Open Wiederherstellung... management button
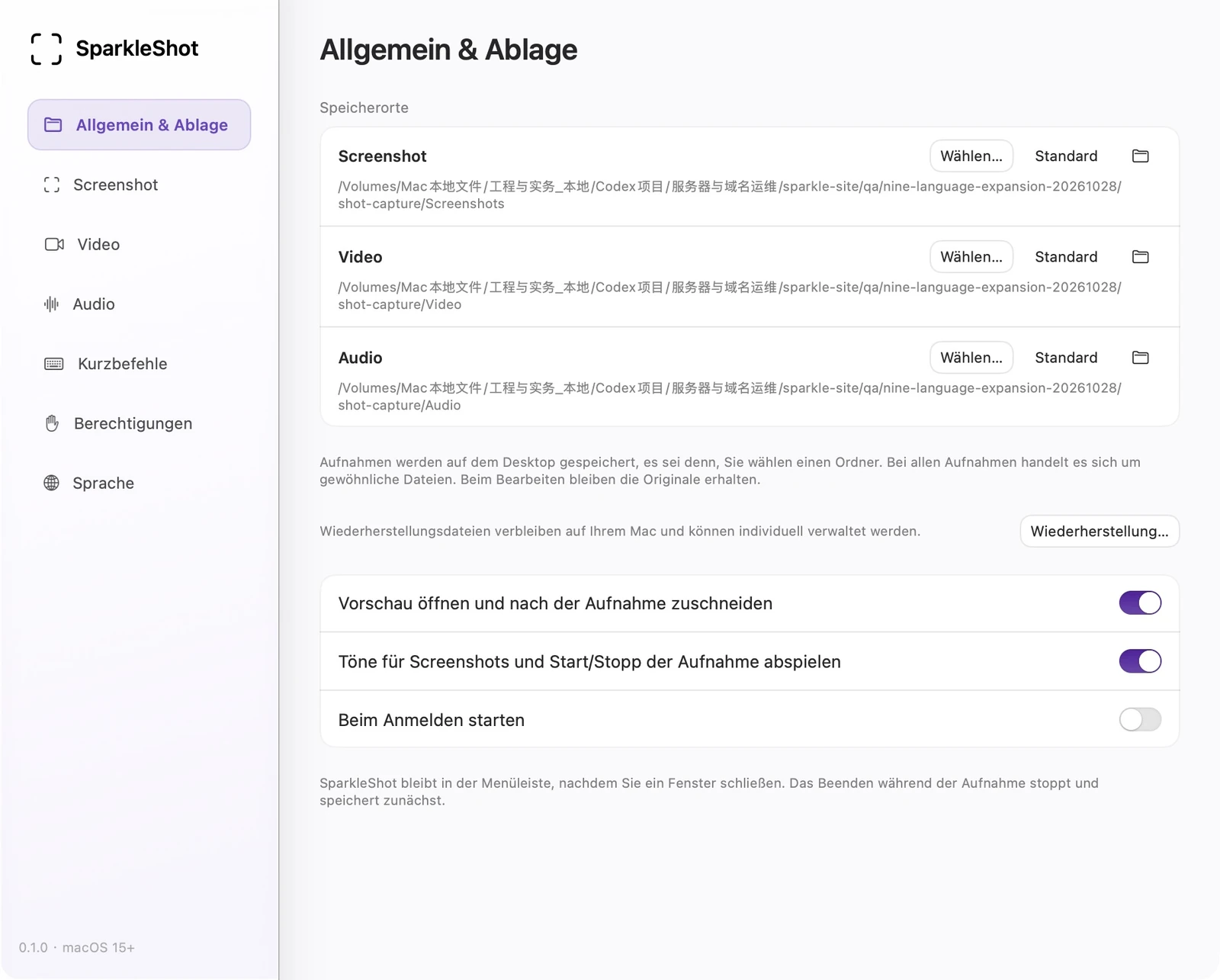 click(1100, 531)
